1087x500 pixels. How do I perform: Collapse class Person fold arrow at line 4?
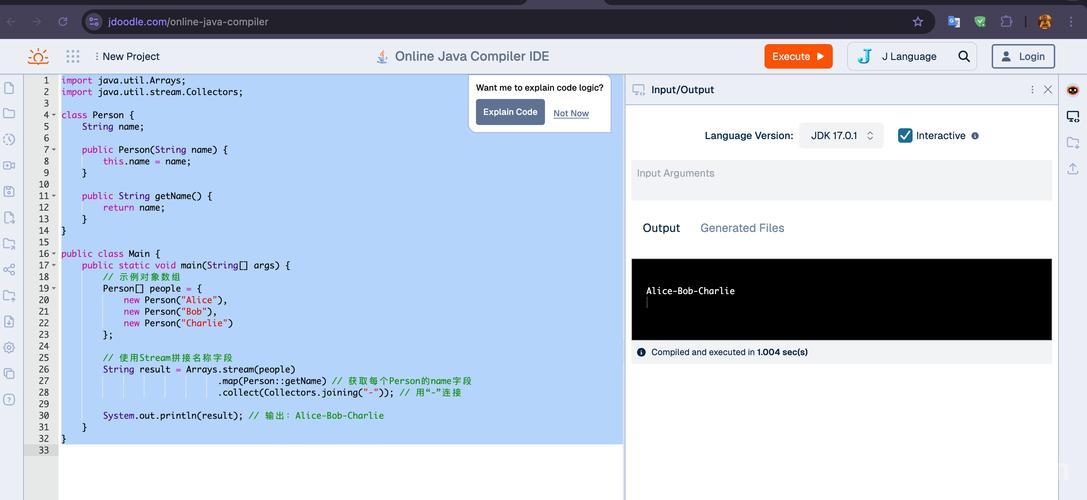(54, 115)
